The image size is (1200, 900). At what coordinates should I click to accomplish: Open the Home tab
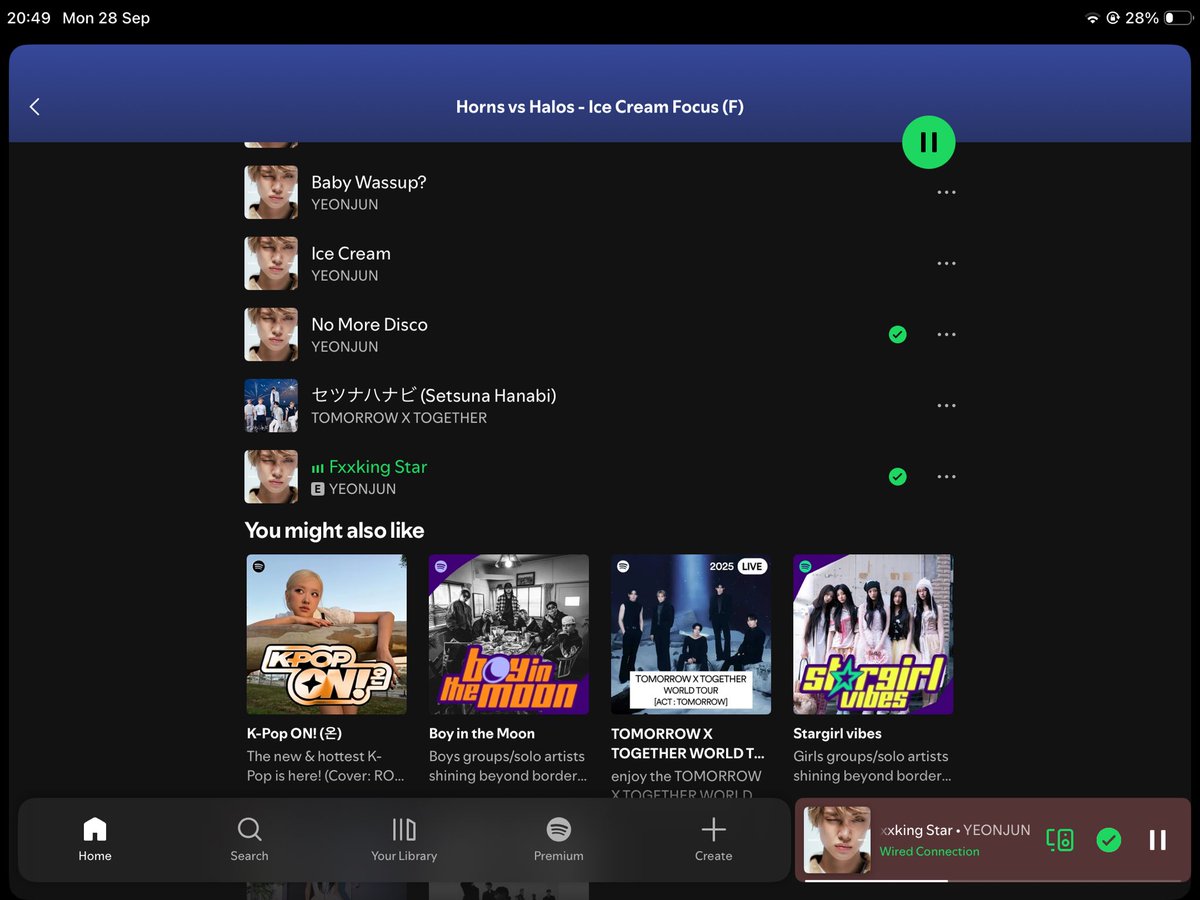95,839
